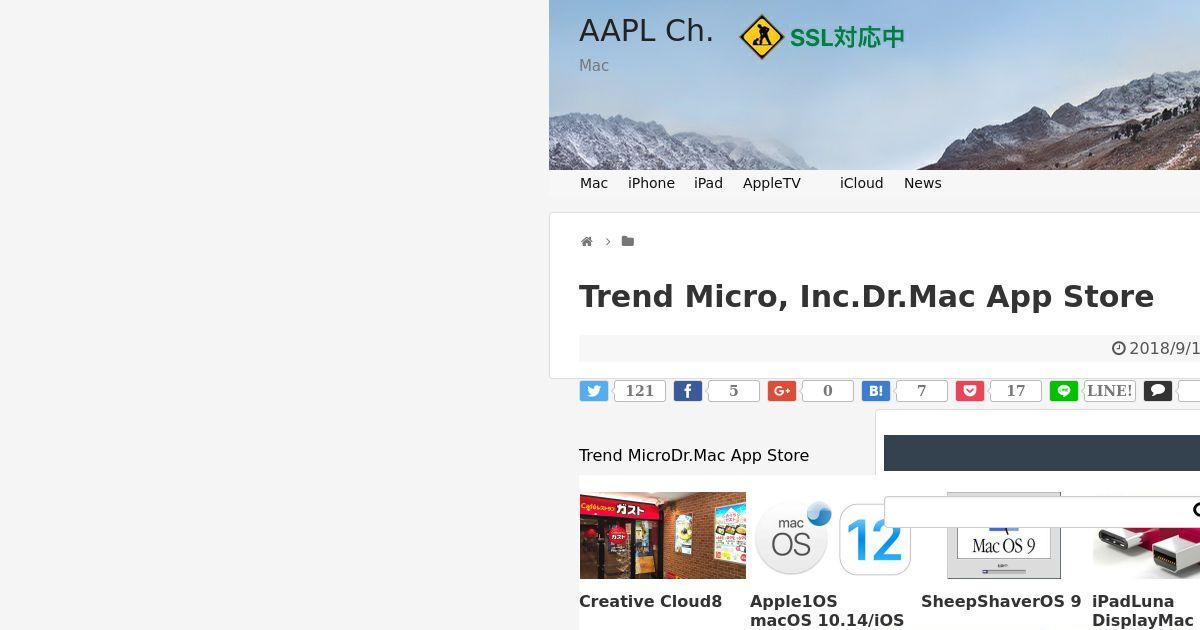1200x630 pixels.
Task: Click the Hatena bookmark count 7
Action: [x=922, y=391]
